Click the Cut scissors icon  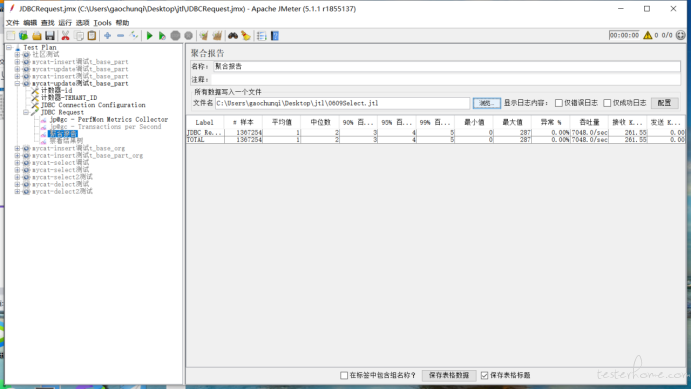tap(65, 36)
